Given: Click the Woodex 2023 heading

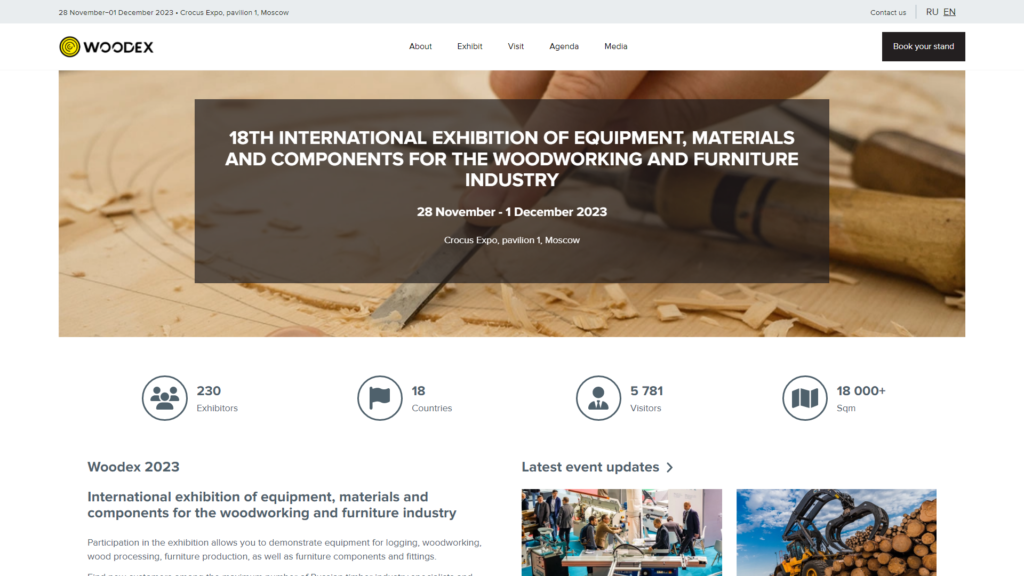Looking at the screenshot, I should [133, 467].
